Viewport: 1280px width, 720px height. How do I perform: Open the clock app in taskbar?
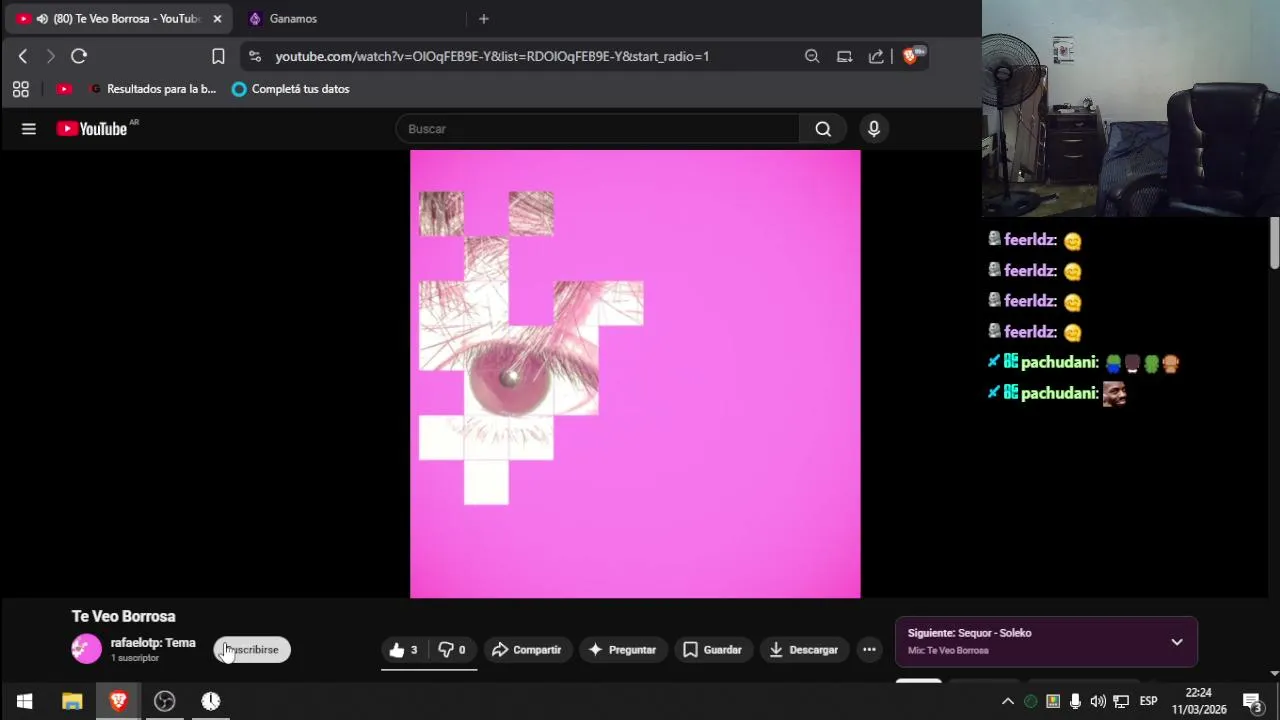[211, 701]
